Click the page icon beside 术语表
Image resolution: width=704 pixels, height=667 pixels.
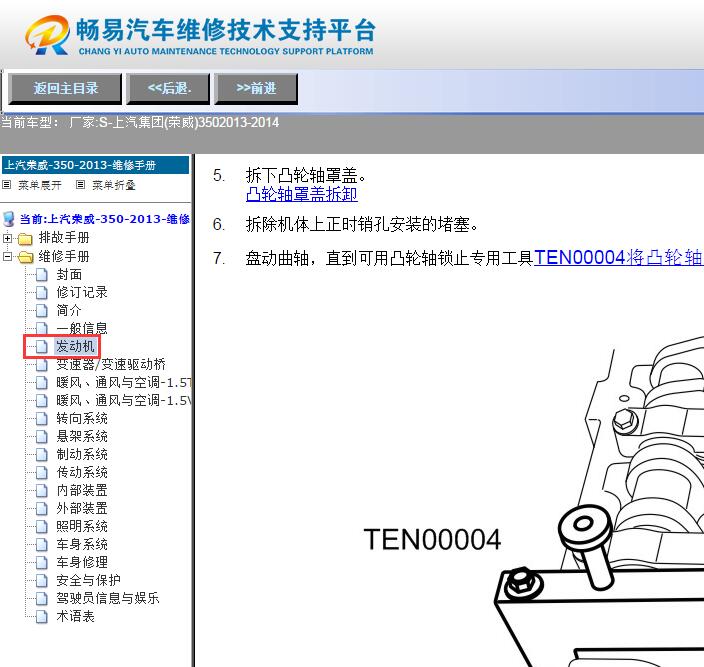[x=41, y=616]
